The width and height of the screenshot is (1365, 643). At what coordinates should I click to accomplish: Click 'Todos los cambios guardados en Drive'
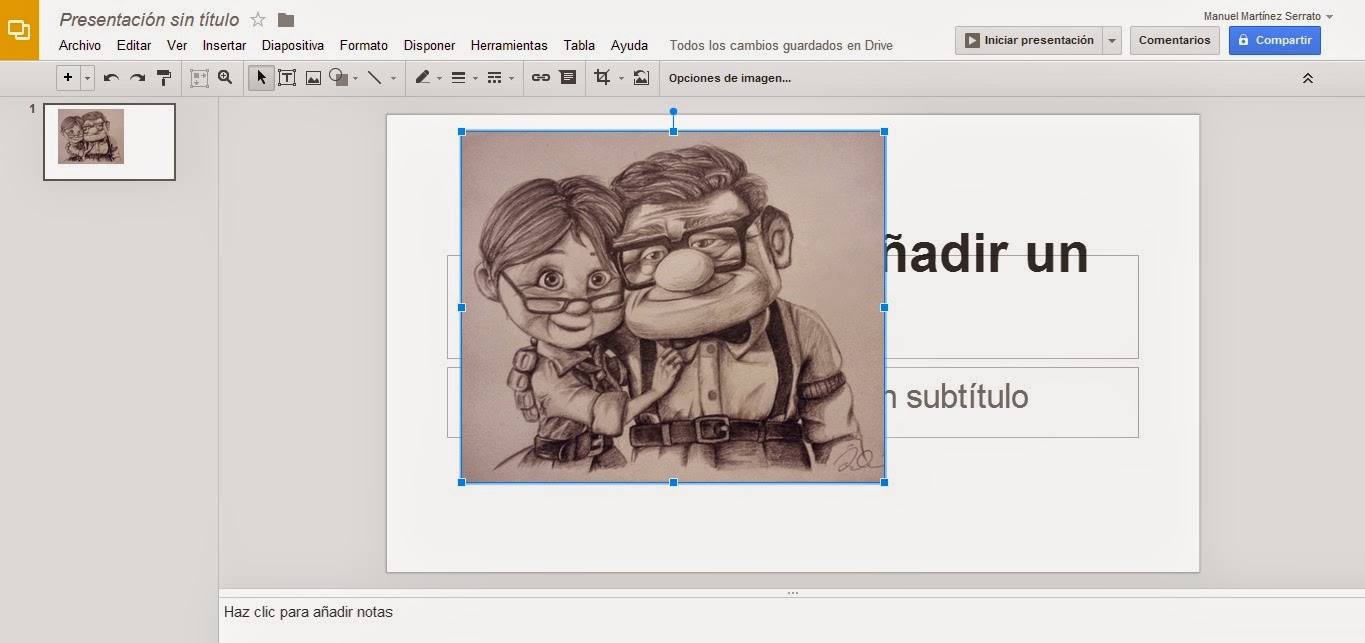[781, 45]
